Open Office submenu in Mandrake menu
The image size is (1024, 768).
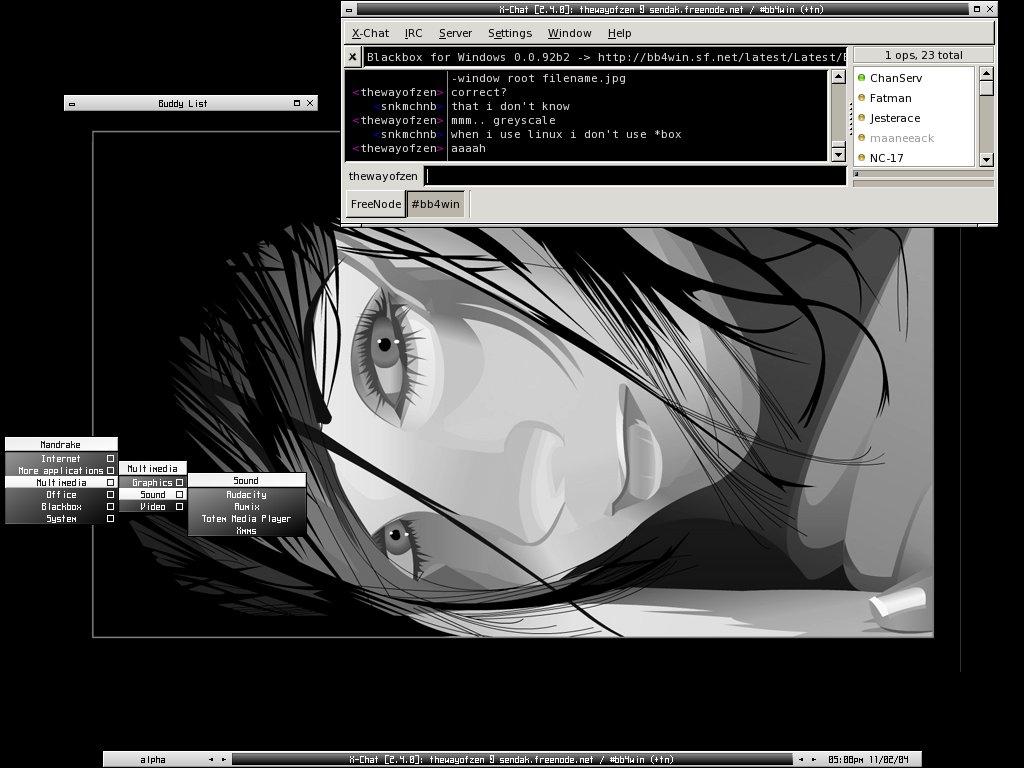pyautogui.click(x=61, y=494)
